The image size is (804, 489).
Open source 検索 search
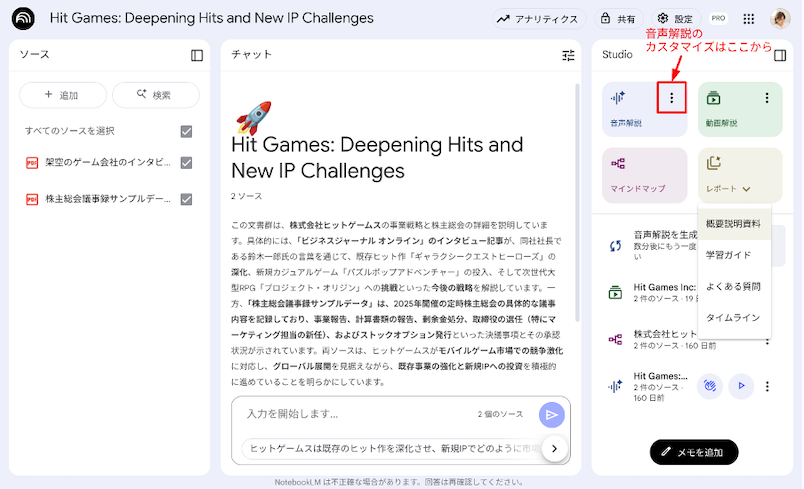155,95
